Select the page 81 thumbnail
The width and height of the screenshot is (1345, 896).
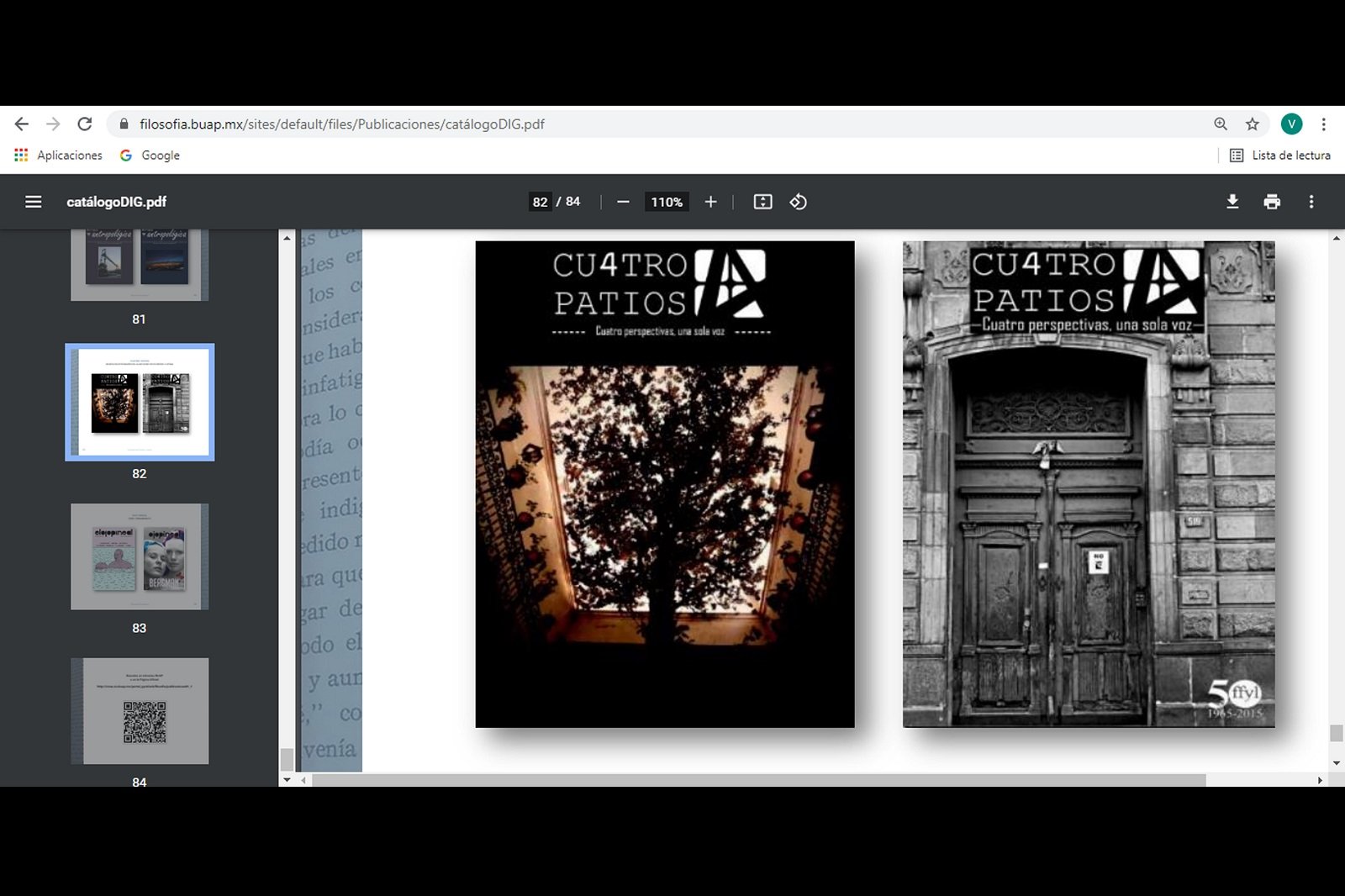pyautogui.click(x=140, y=265)
